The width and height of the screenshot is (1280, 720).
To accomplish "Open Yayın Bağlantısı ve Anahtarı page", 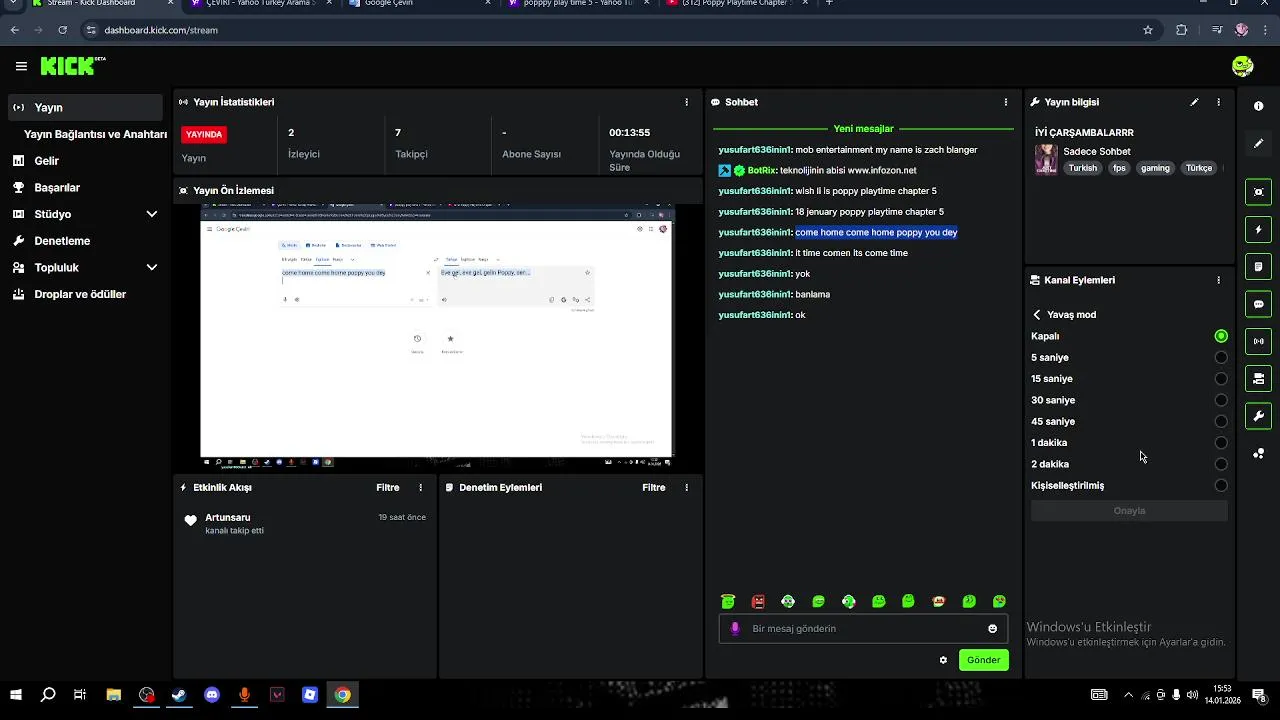I will coord(95,134).
